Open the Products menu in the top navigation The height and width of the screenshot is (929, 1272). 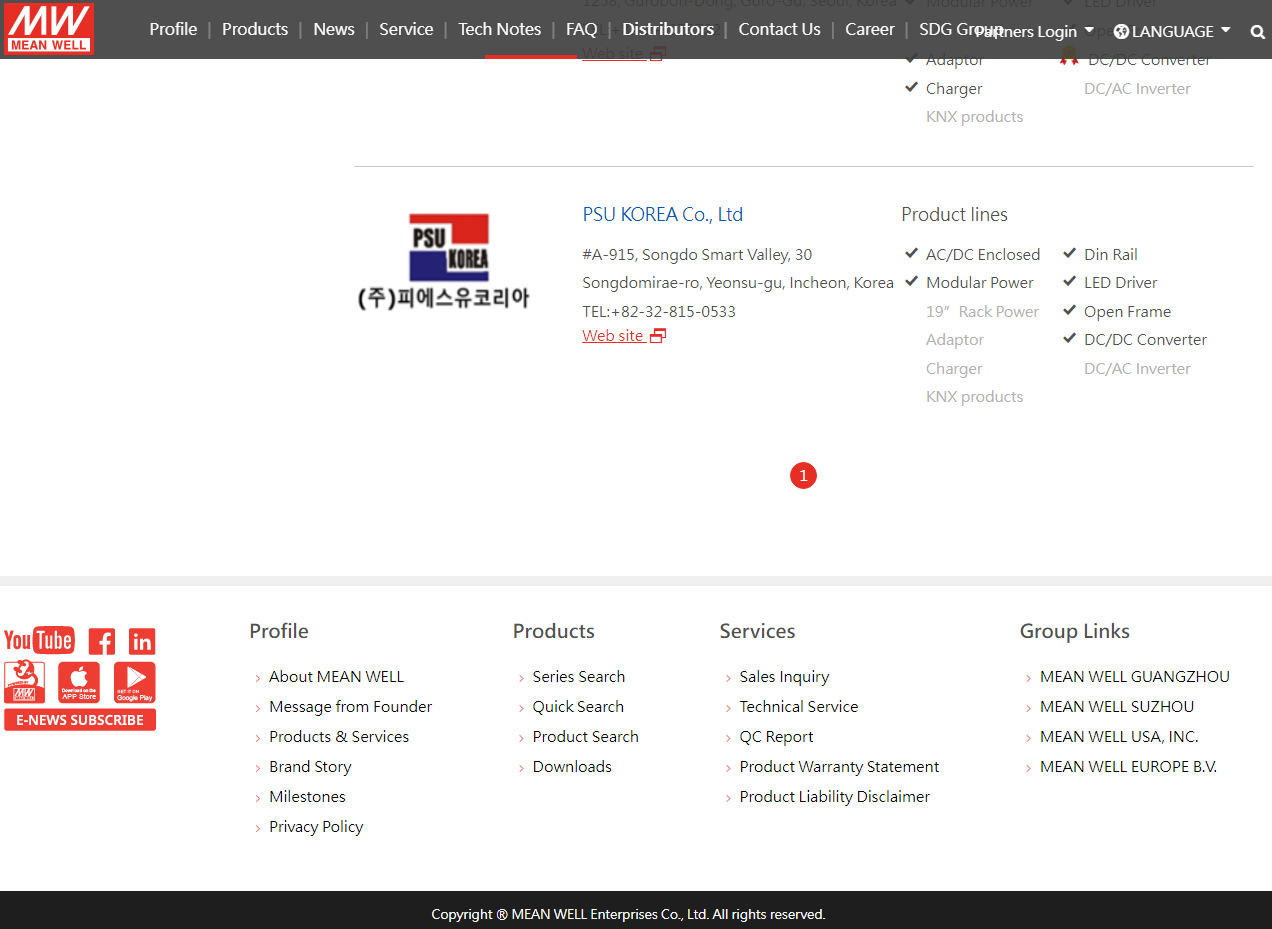[254, 29]
